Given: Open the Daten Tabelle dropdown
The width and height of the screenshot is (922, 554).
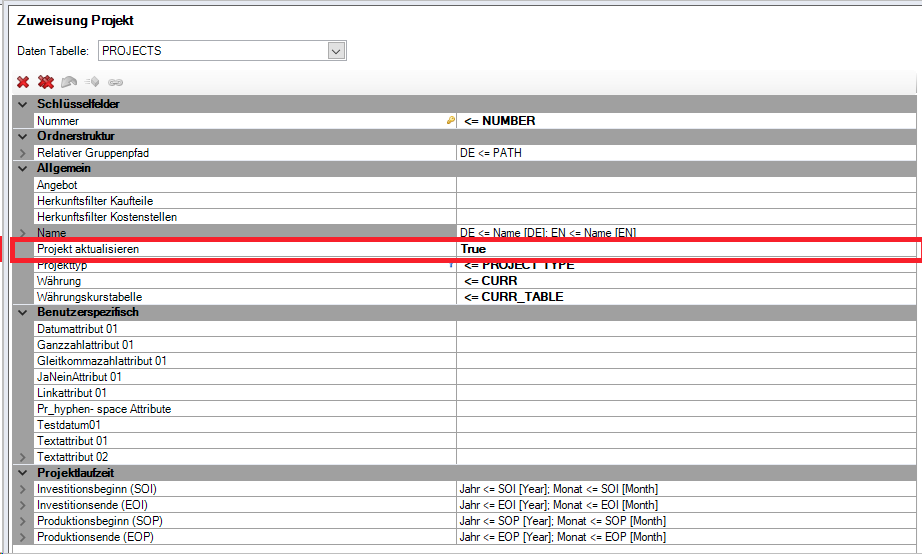Looking at the screenshot, I should click(x=336, y=51).
